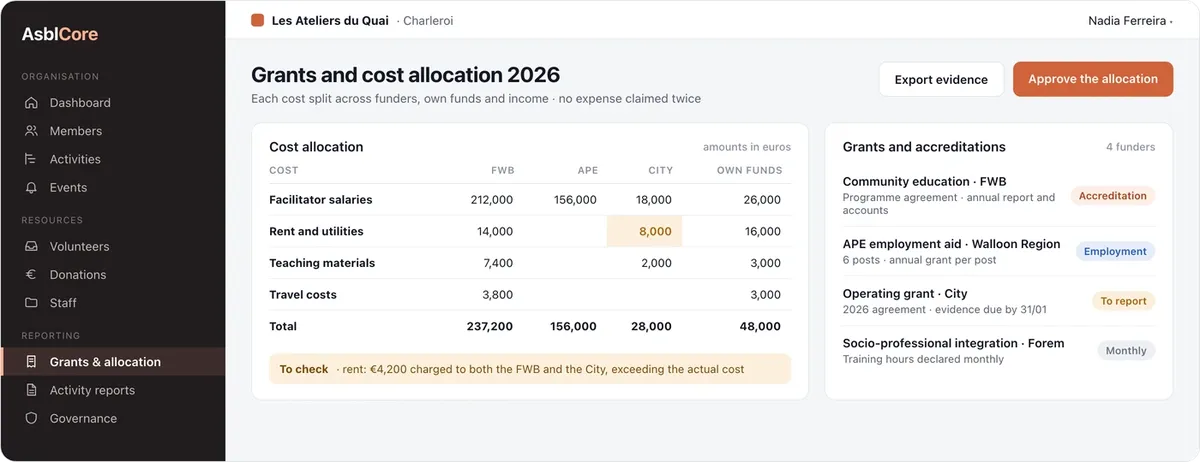
Task: Select the Teaching materials row label
Action: 322,263
